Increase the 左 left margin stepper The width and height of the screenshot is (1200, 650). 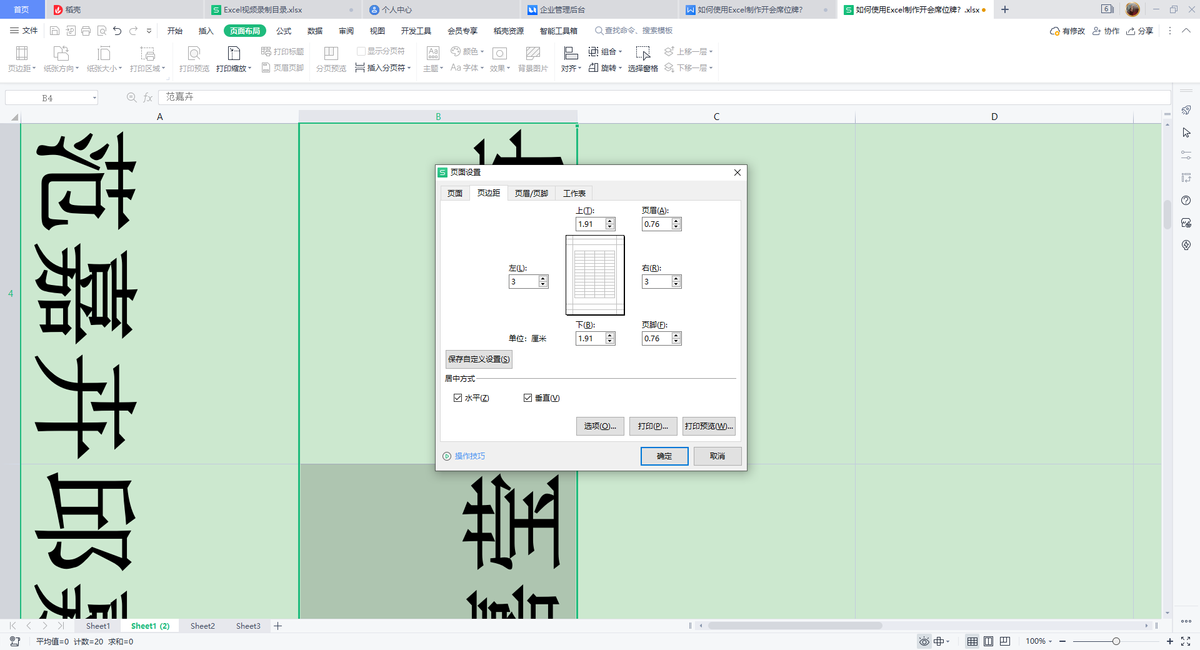[543, 279]
